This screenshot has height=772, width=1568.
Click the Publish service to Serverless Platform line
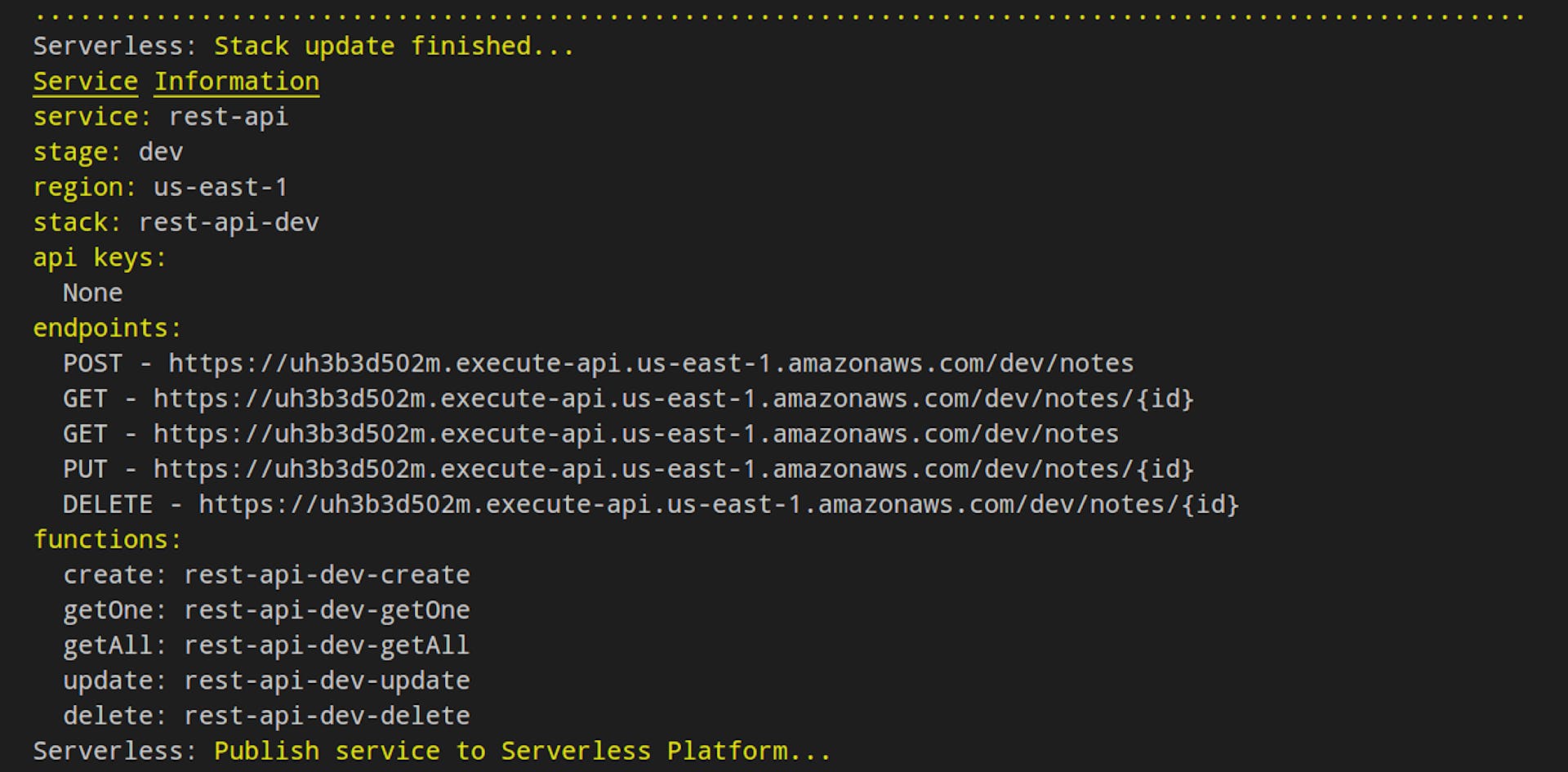521,750
